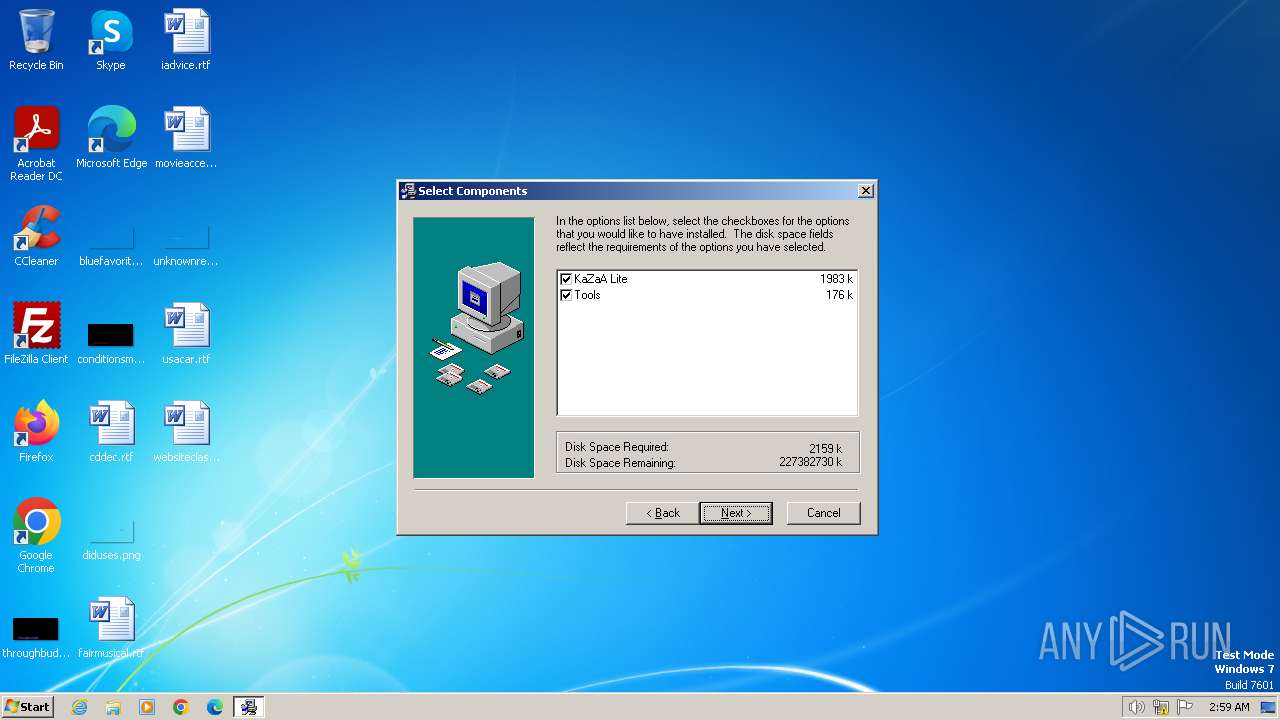Viewport: 1280px width, 720px height.
Task: Click the 1983 k size value
Action: 836,279
